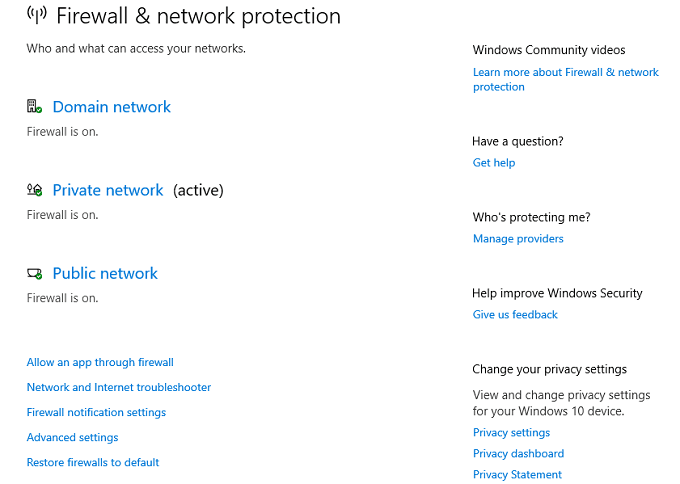Launch Network and Internet troubleshooter
The width and height of the screenshot is (680, 484).
click(118, 387)
